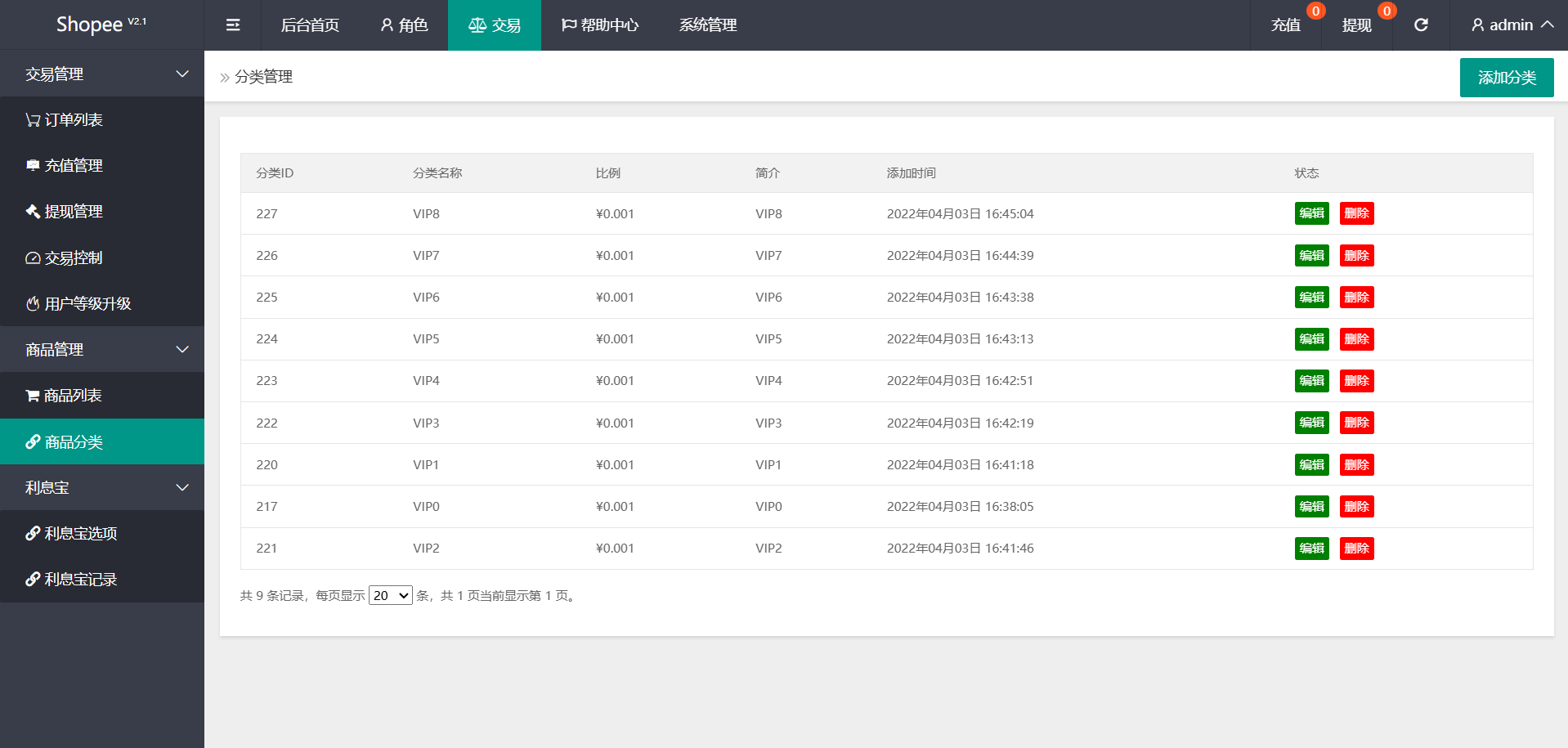This screenshot has width=1568, height=748.
Task: Click the icon beside 充值管理
Action: [33, 166]
